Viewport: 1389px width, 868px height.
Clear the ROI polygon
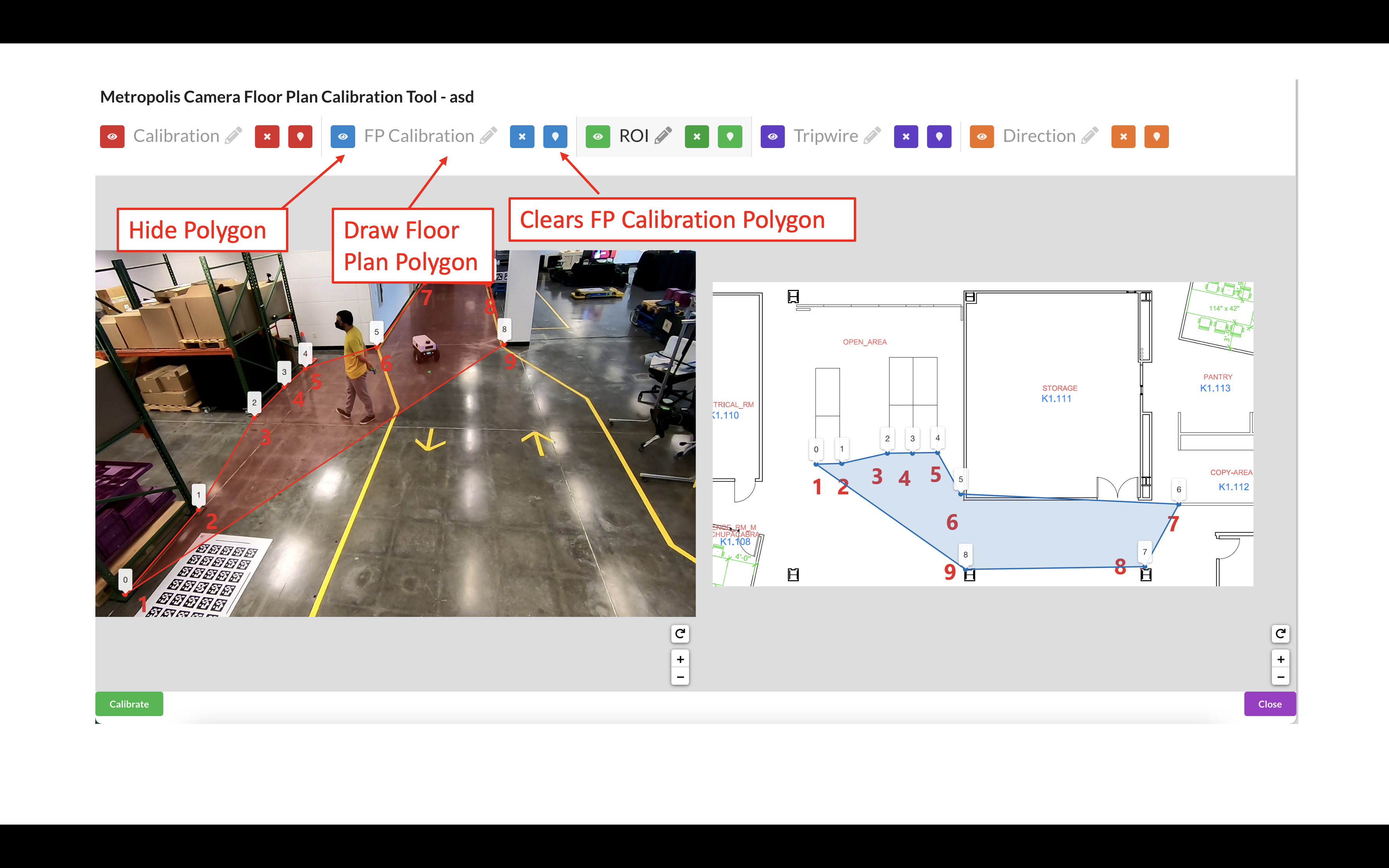click(697, 136)
